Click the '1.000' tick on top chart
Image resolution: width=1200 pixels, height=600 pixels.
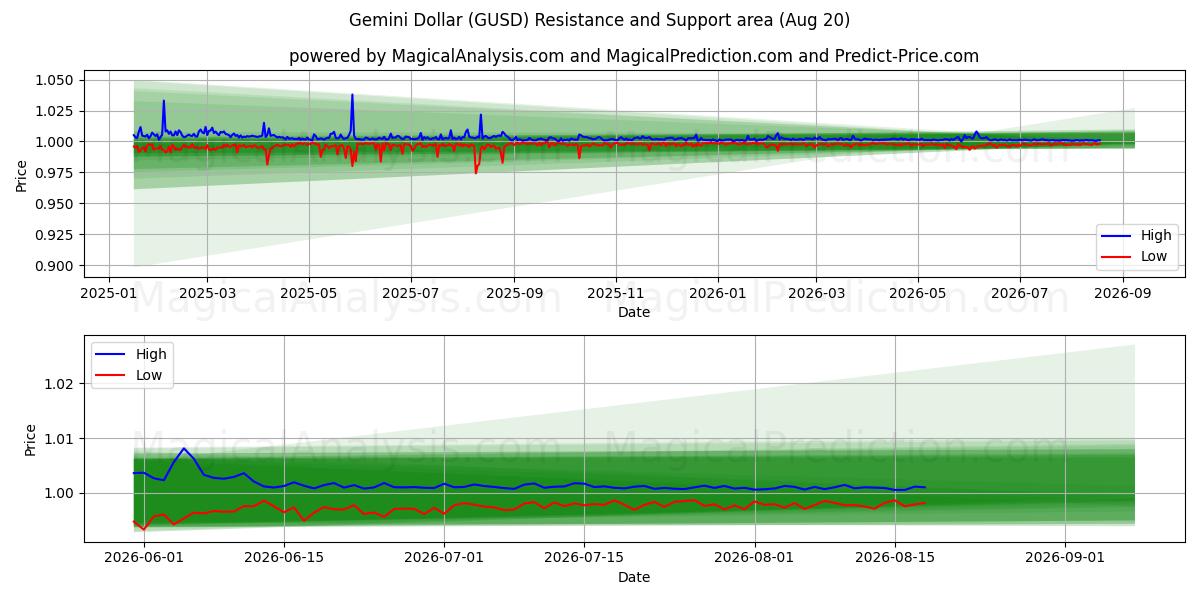coord(56,142)
